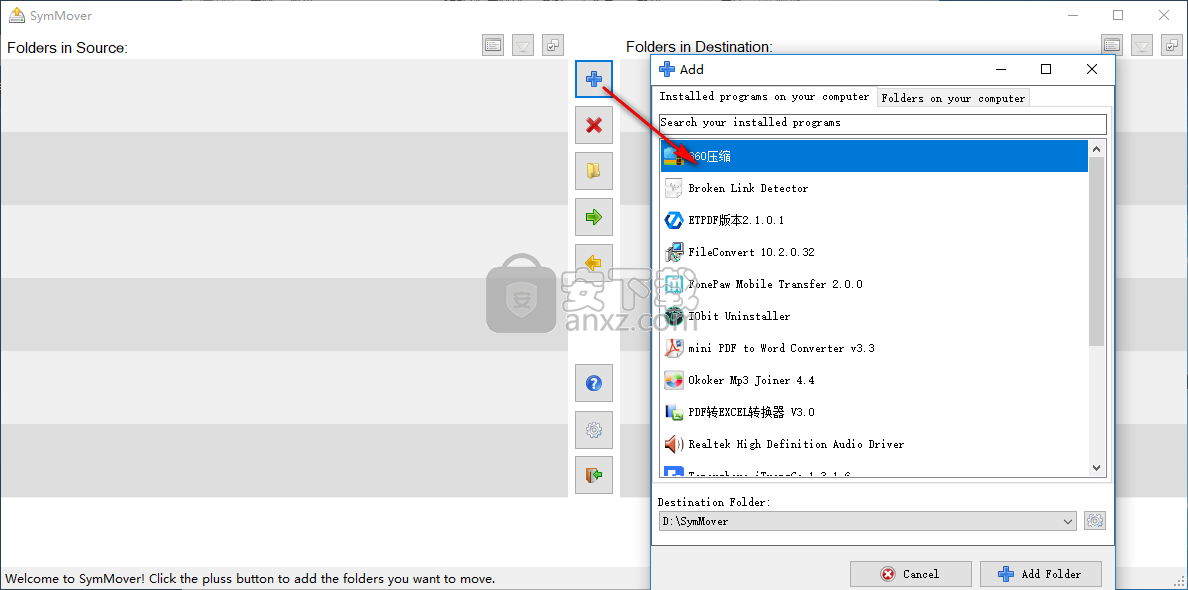Click gear icon beside Destination Folder dropdown

tap(1095, 521)
